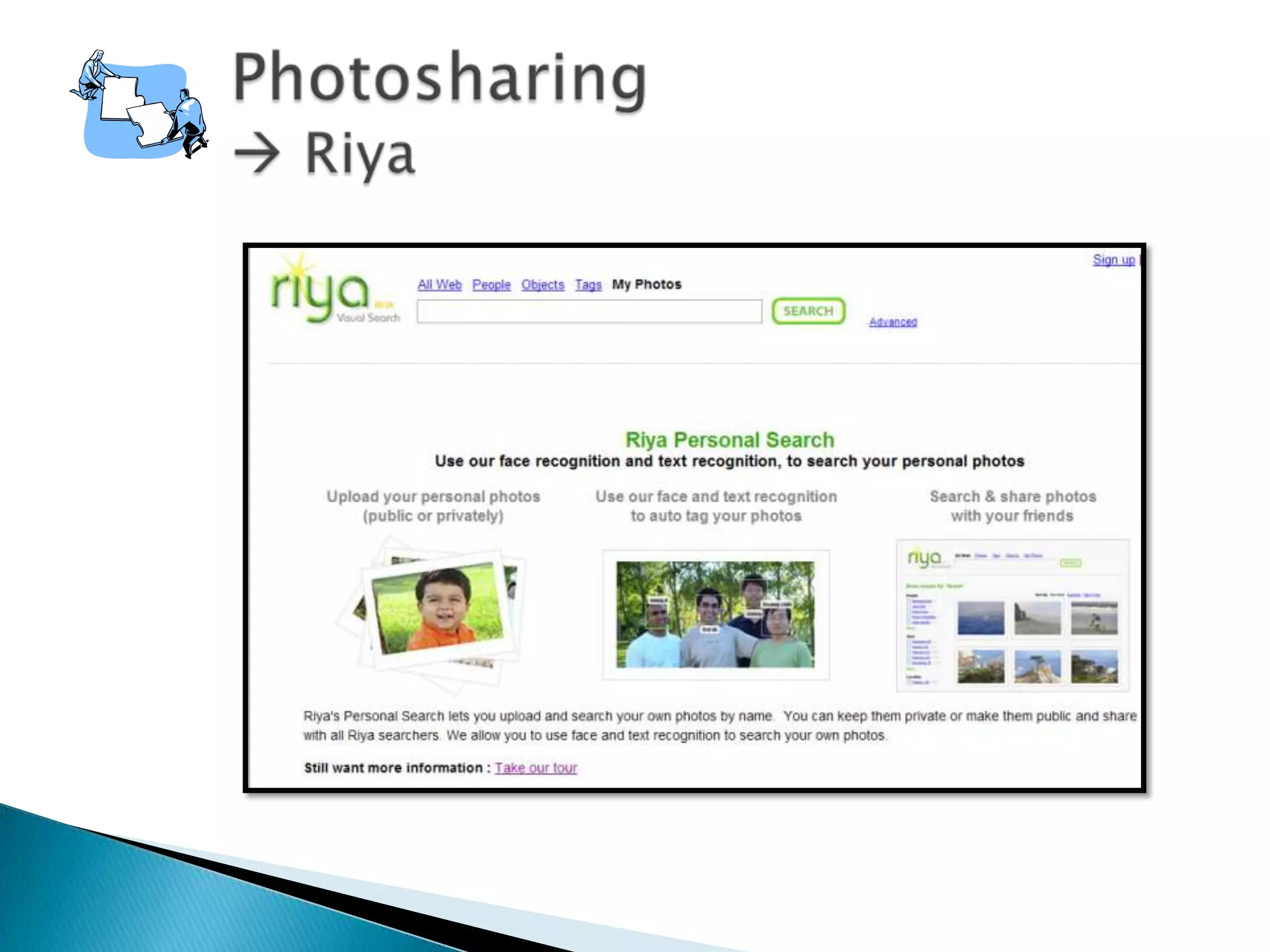The width and height of the screenshot is (1270, 952).
Task: Open the All Web search tab
Action: [x=439, y=284]
